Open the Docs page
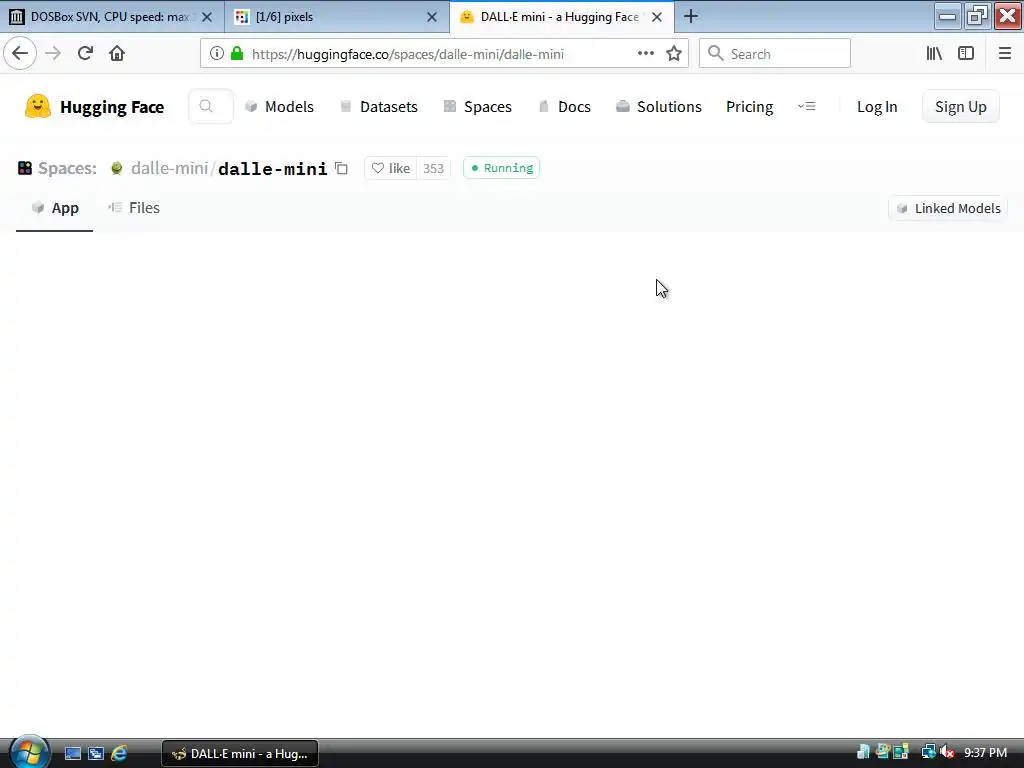This screenshot has width=1024, height=768. (x=564, y=106)
